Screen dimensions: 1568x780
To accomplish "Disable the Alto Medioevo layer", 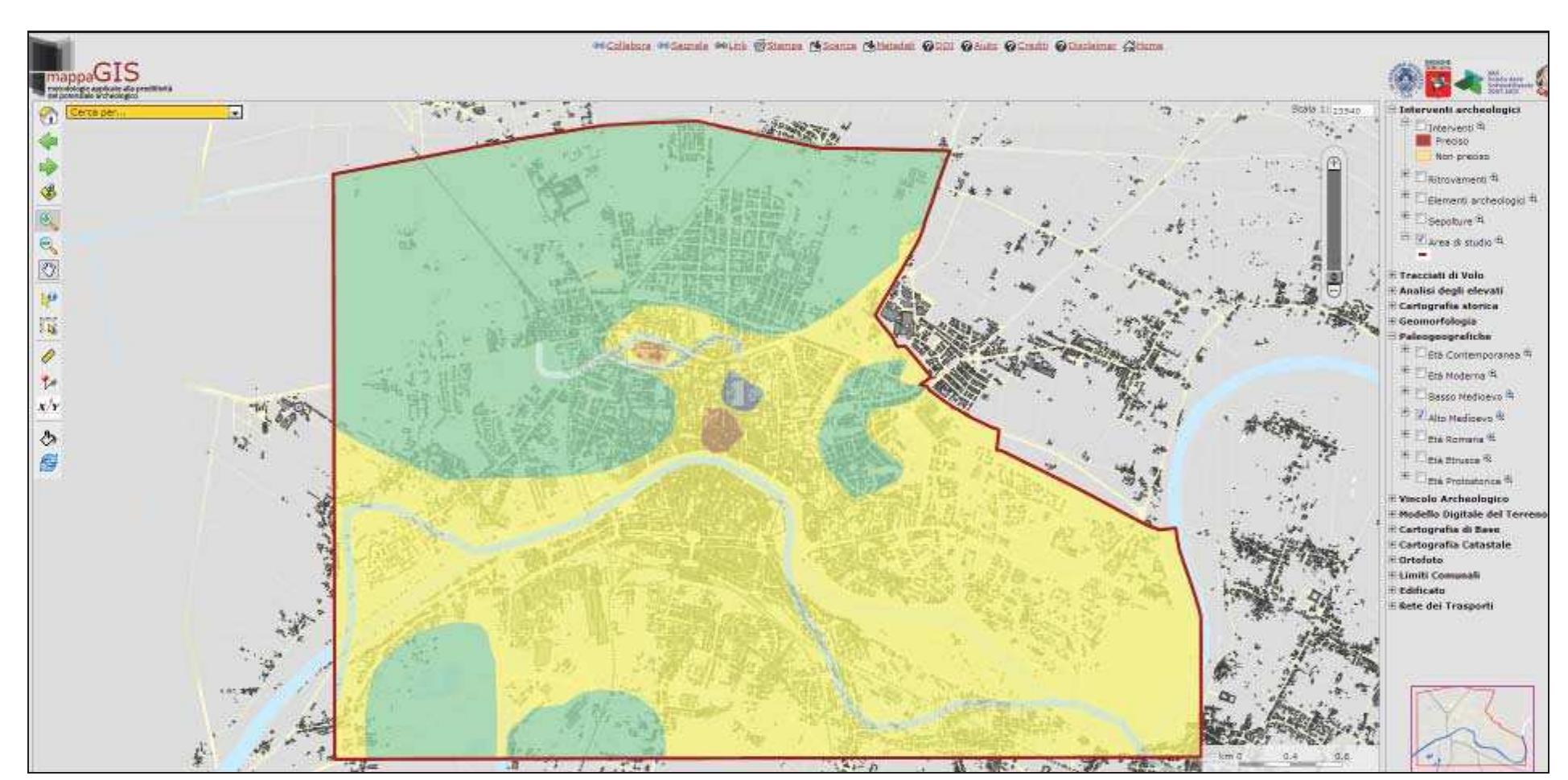I will (1420, 415).
